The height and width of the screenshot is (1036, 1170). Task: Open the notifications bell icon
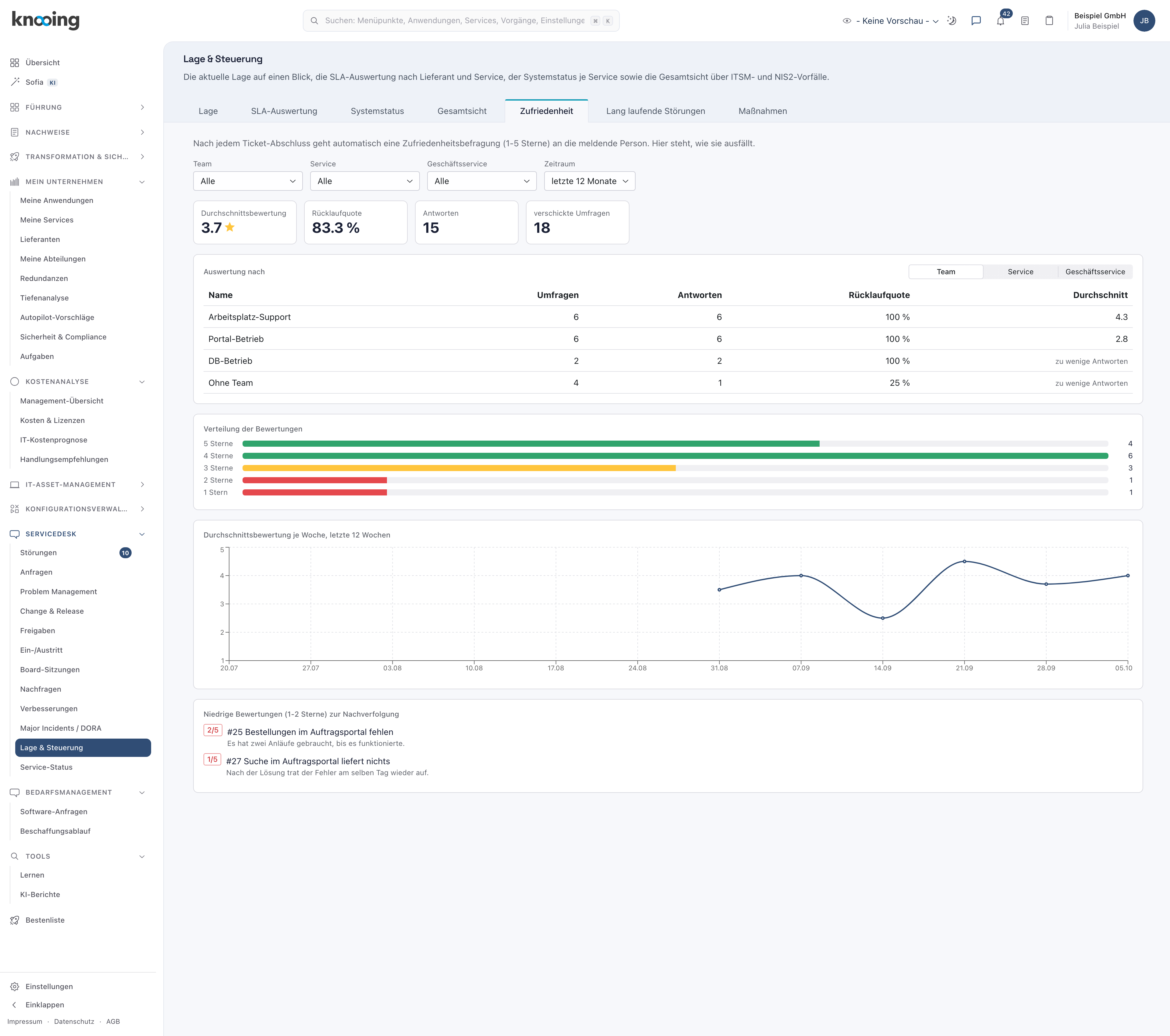1000,21
